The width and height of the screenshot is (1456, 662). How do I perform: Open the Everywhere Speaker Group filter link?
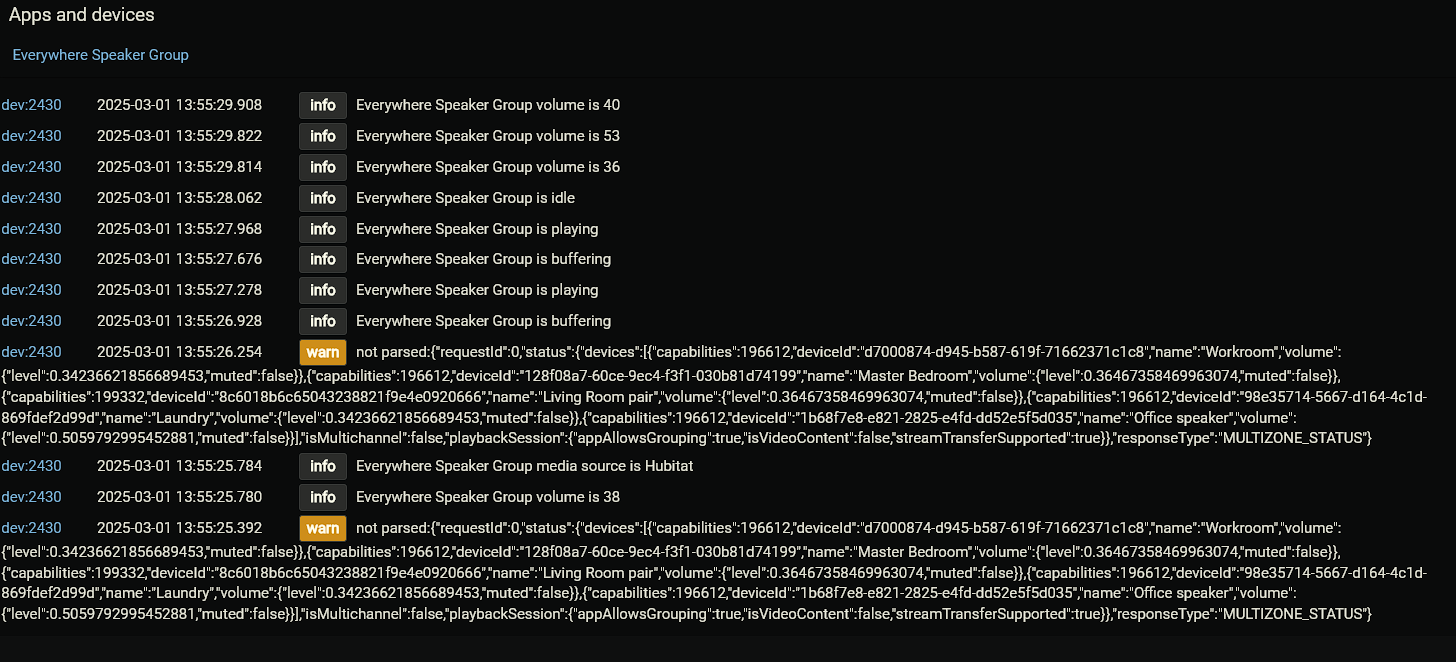coord(100,55)
